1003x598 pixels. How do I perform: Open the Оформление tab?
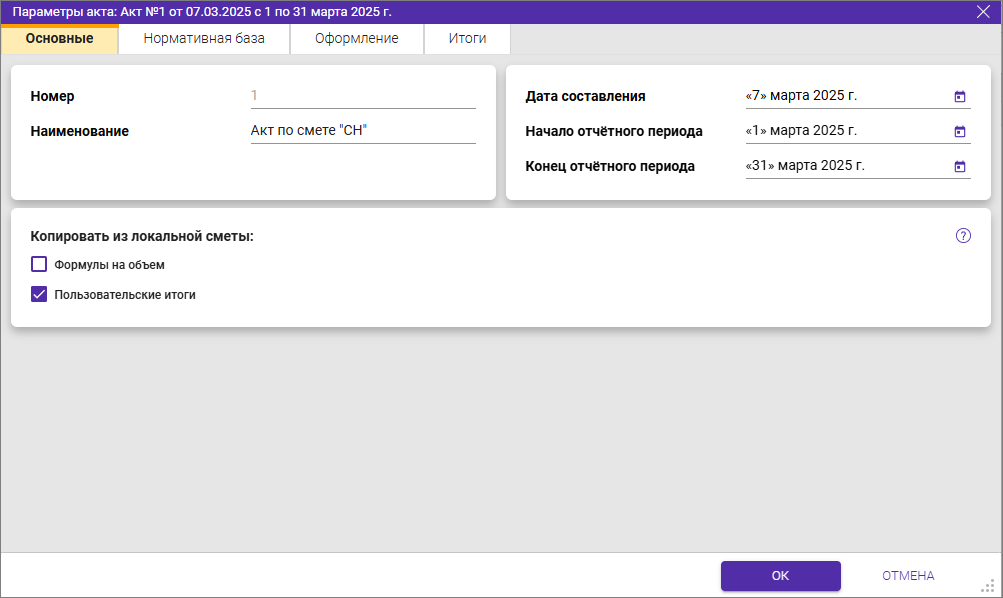(357, 39)
